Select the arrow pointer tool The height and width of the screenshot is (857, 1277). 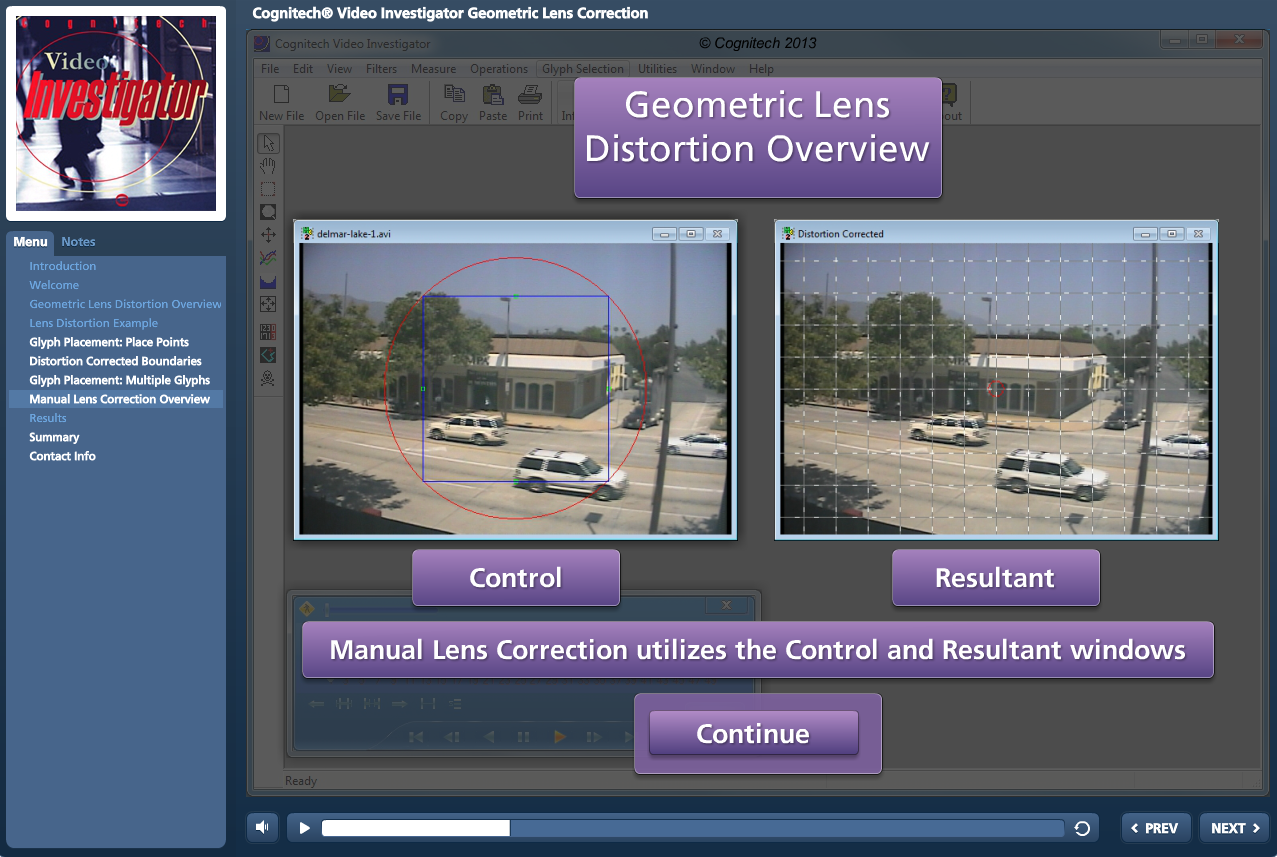pyautogui.click(x=268, y=143)
